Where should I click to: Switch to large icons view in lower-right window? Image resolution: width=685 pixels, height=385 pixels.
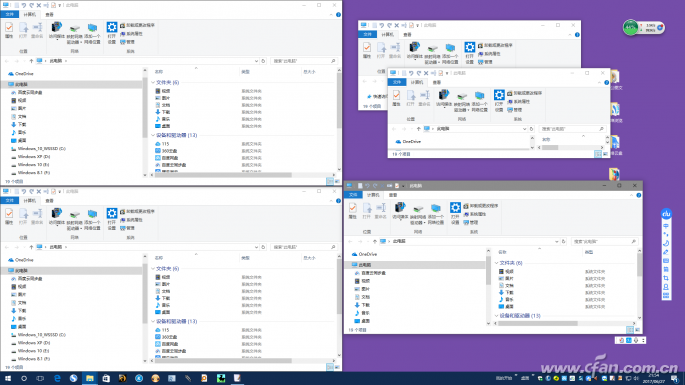tap(637, 330)
